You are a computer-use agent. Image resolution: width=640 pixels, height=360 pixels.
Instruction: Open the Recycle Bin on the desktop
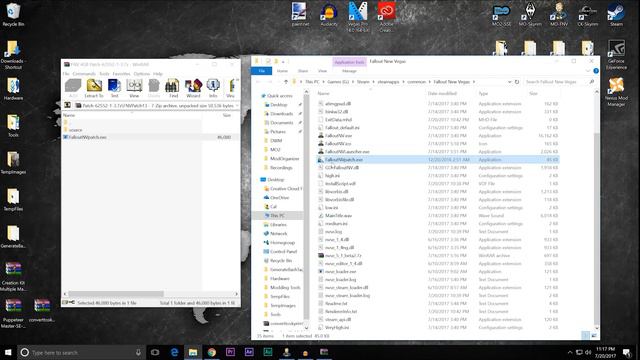pyautogui.click(x=13, y=15)
